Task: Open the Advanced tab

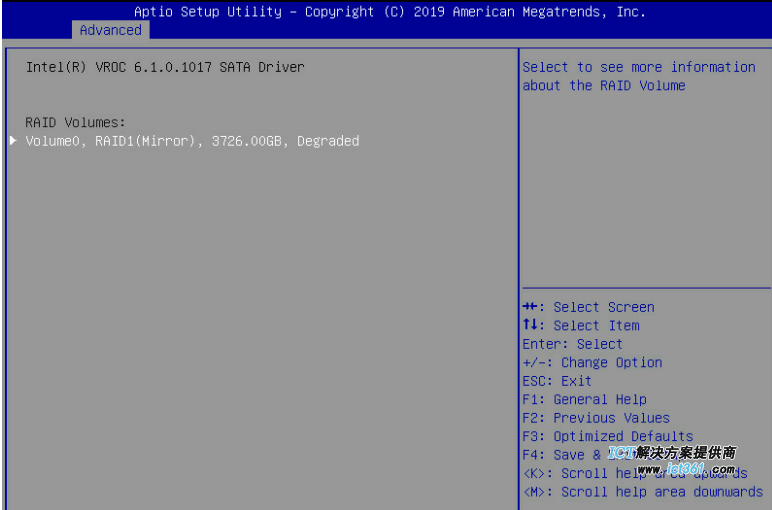Action: click(x=111, y=30)
